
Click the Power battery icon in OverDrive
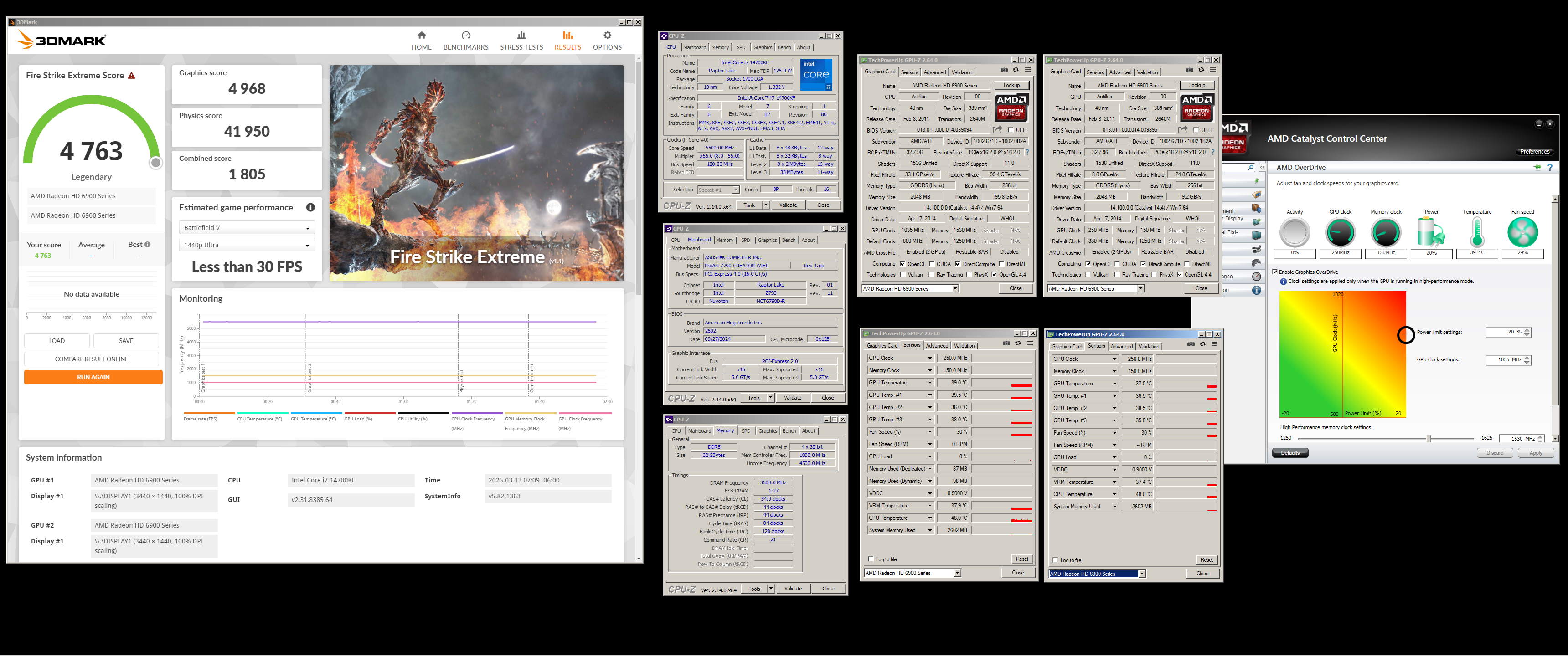1432,232
